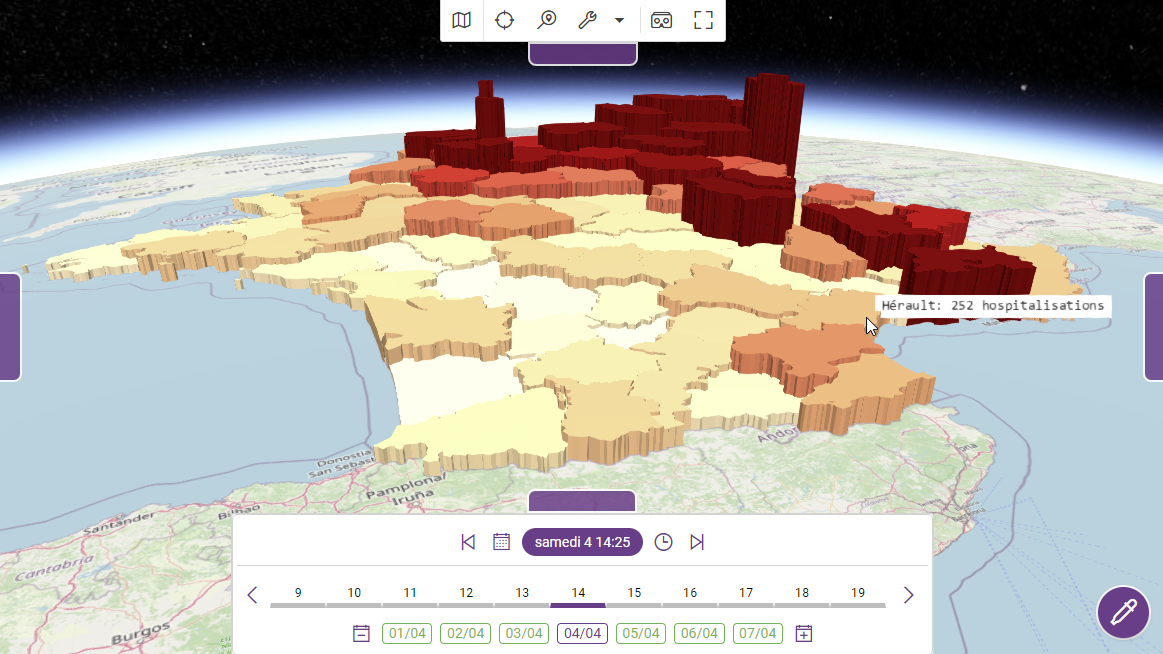Open the wrench settings tool
Viewport: 1163px width, 654px height.
pyautogui.click(x=585, y=20)
